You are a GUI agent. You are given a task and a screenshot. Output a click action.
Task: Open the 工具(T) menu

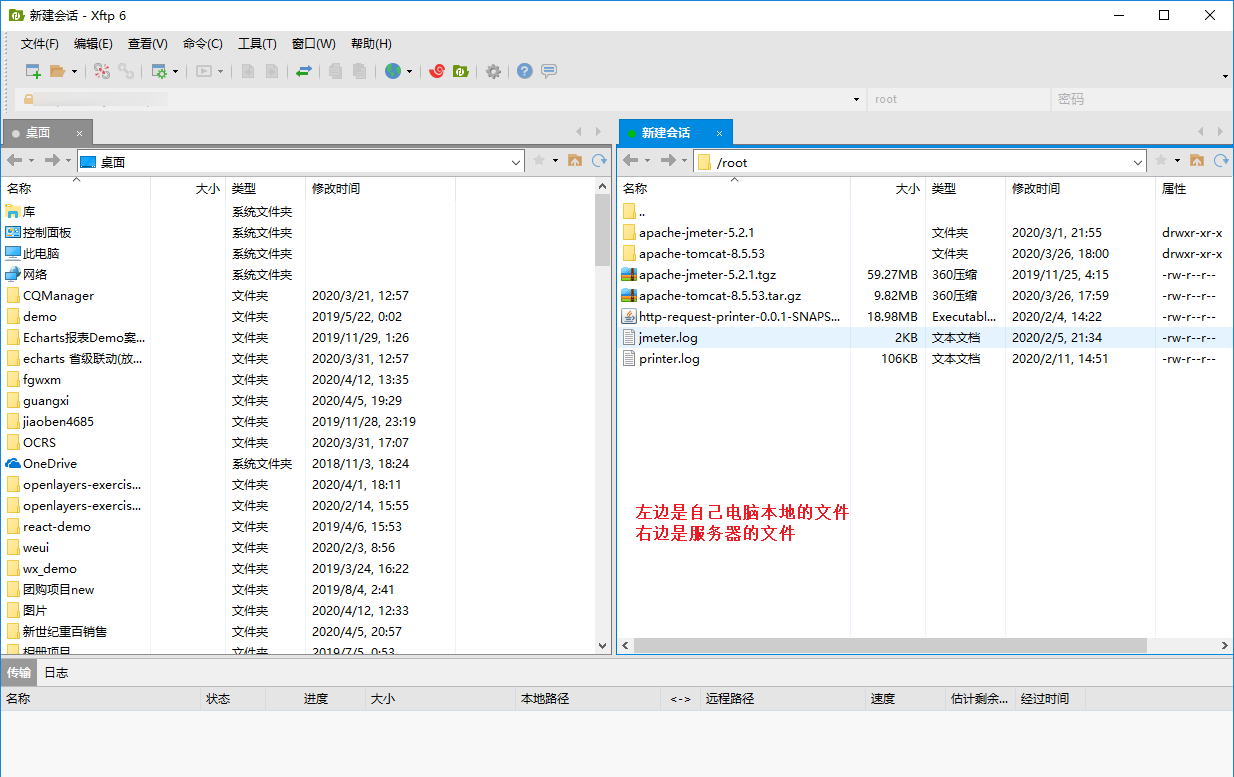click(x=257, y=43)
